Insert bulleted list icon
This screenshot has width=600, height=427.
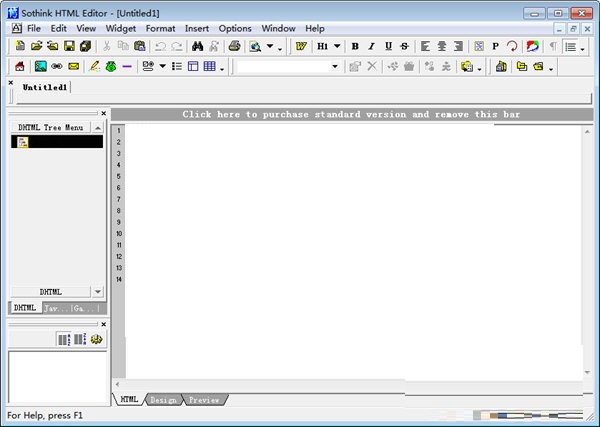(177, 67)
